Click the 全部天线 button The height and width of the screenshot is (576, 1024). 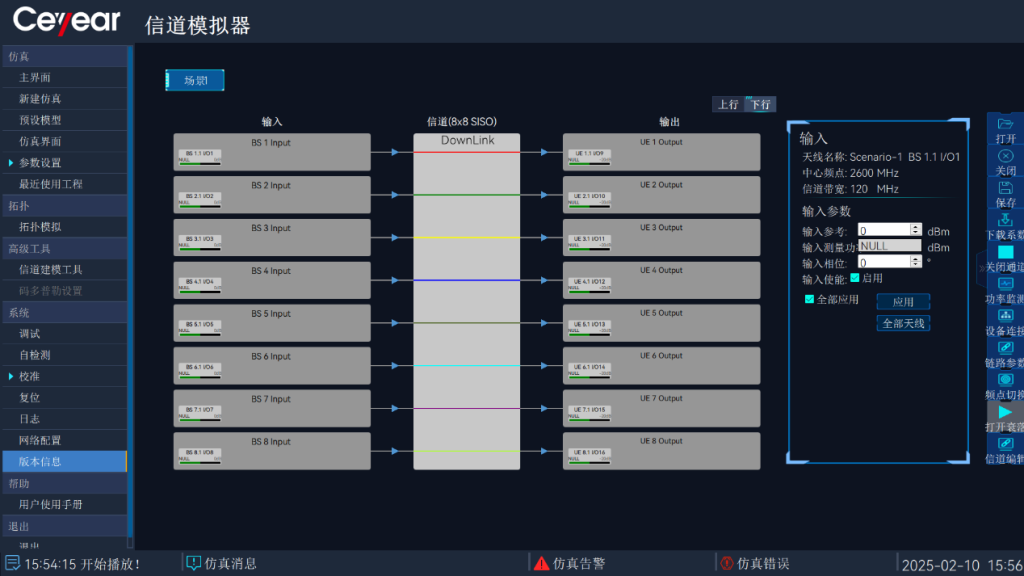pyautogui.click(x=903, y=323)
